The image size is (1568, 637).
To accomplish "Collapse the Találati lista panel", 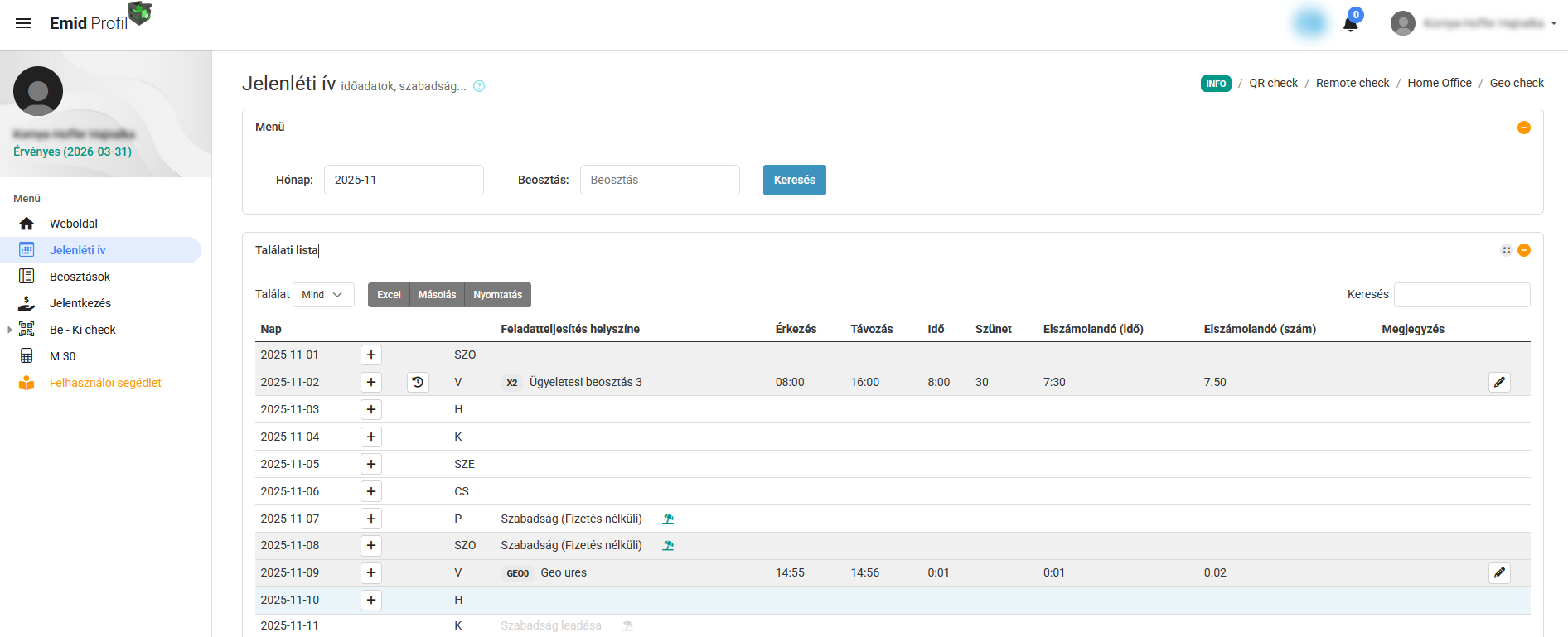I will point(1523,250).
